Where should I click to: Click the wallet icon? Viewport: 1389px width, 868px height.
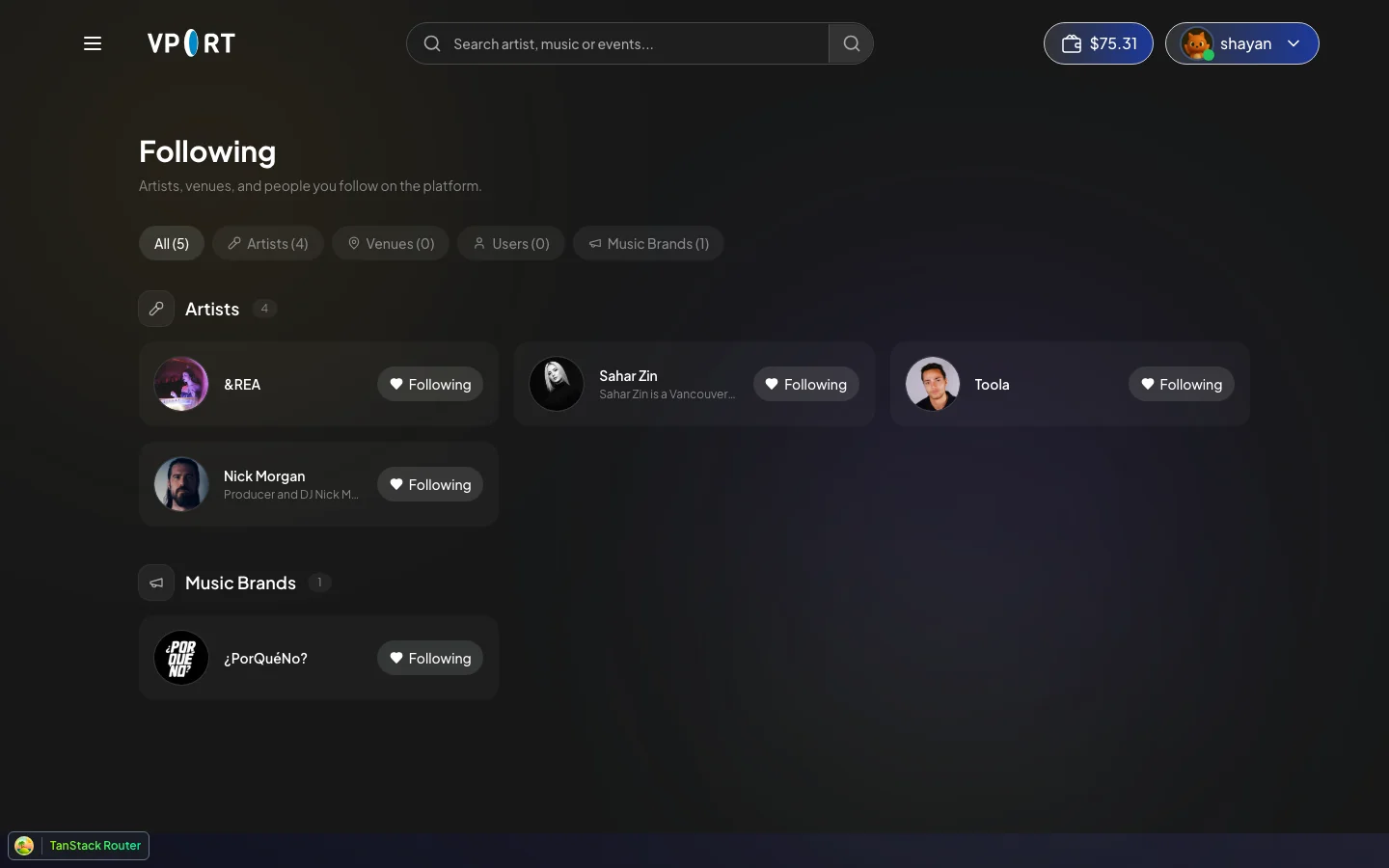1071,43
